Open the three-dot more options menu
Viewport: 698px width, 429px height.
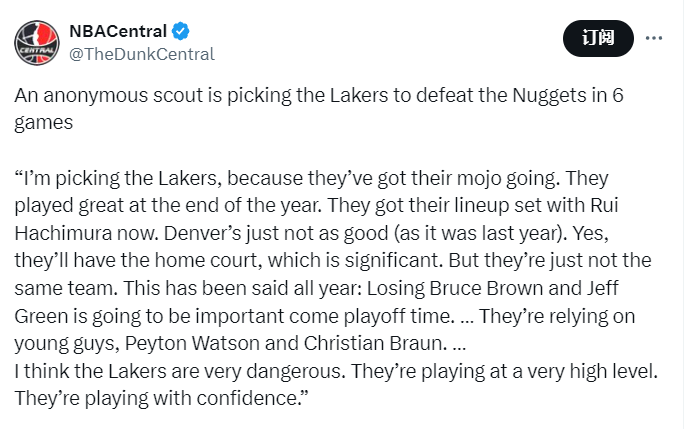[653, 38]
